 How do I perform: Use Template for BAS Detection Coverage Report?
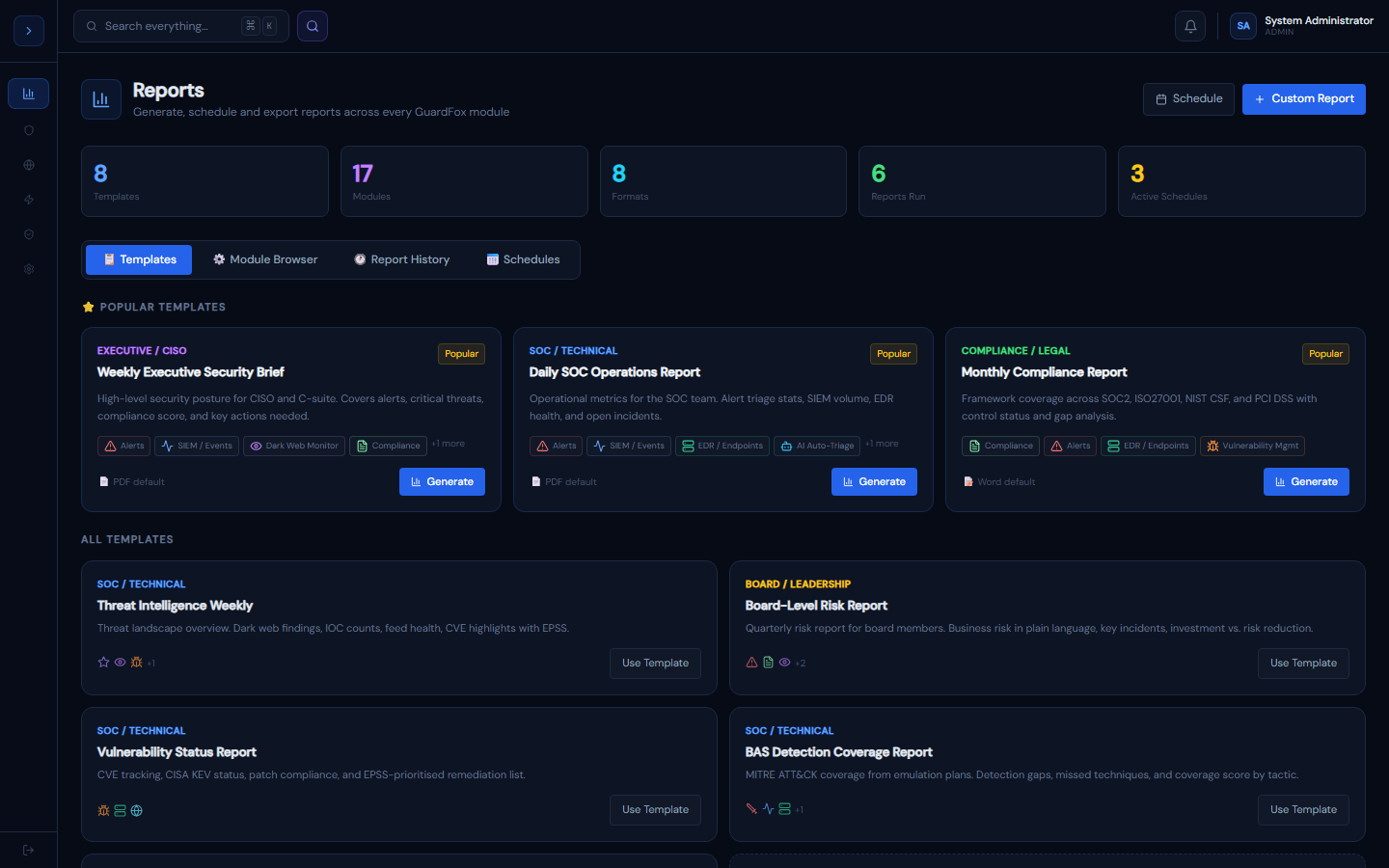coord(1303,810)
